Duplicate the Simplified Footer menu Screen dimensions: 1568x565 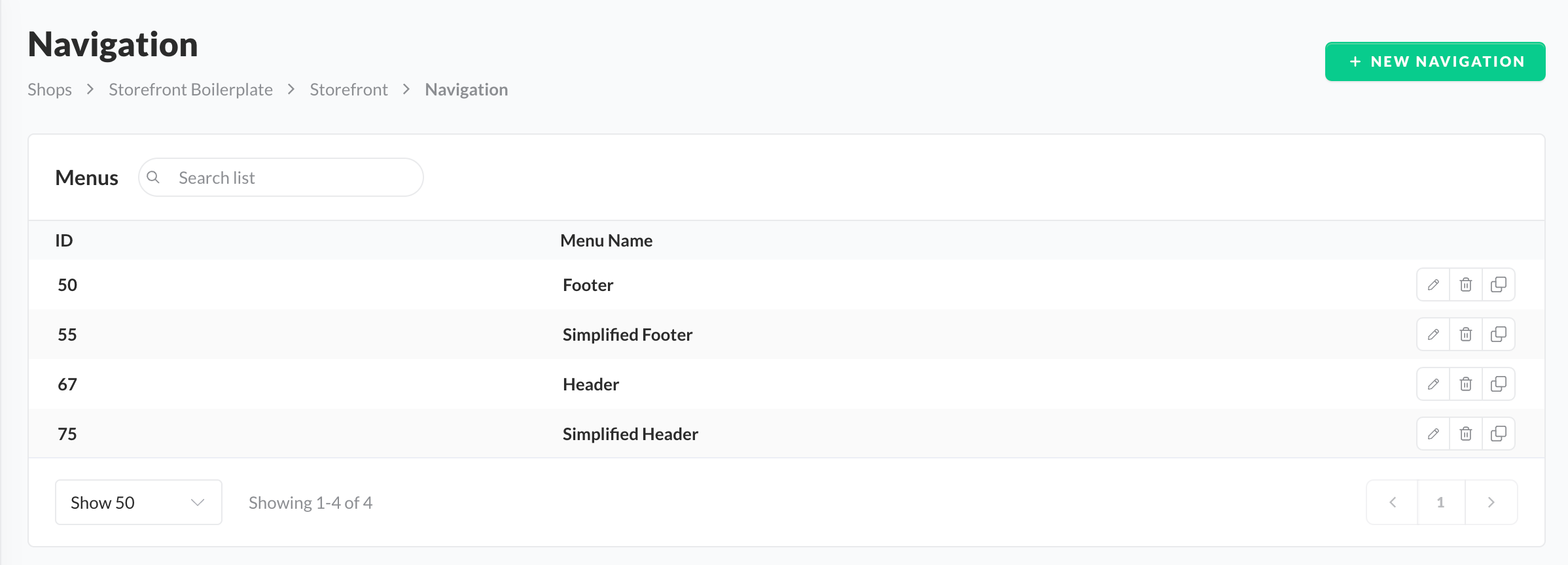tap(1499, 334)
